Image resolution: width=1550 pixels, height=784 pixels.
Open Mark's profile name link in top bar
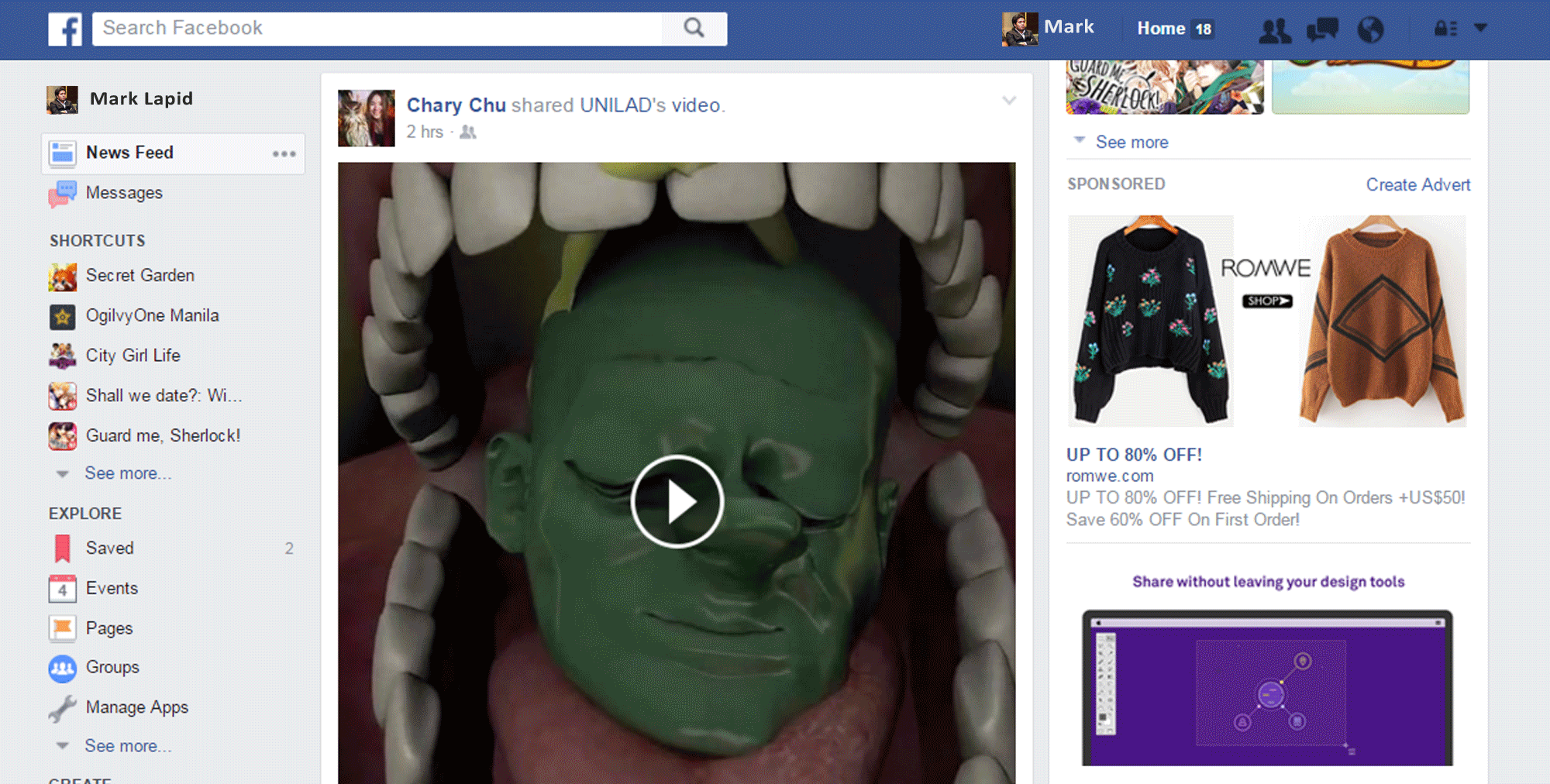(1069, 27)
